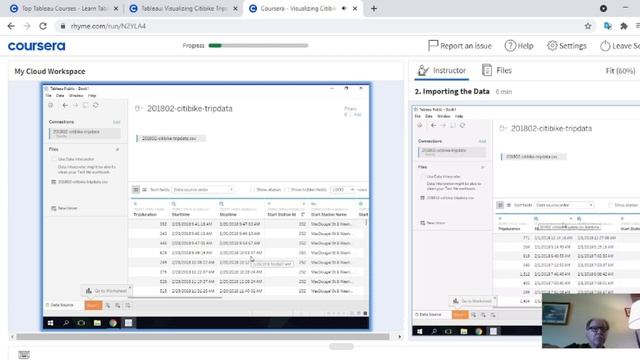Open Coursera Help

[519, 46]
